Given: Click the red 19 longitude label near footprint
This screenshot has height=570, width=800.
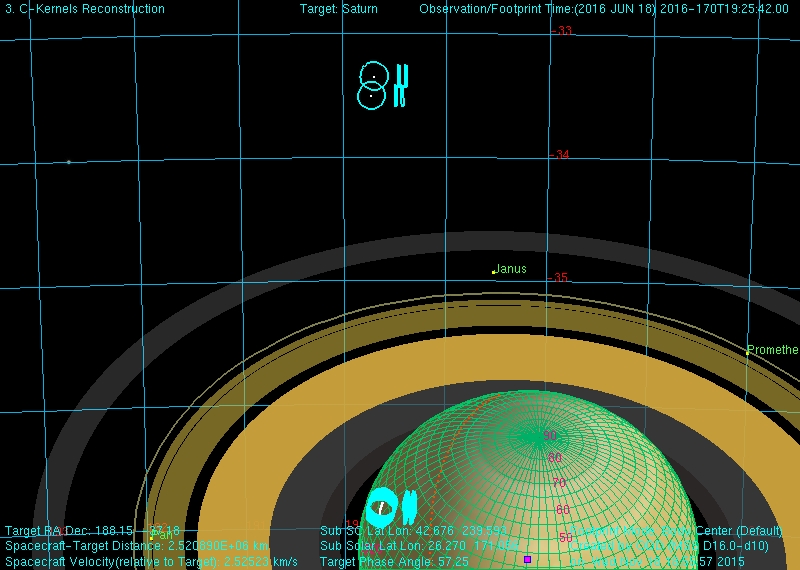Looking at the screenshot, I should point(352,524).
